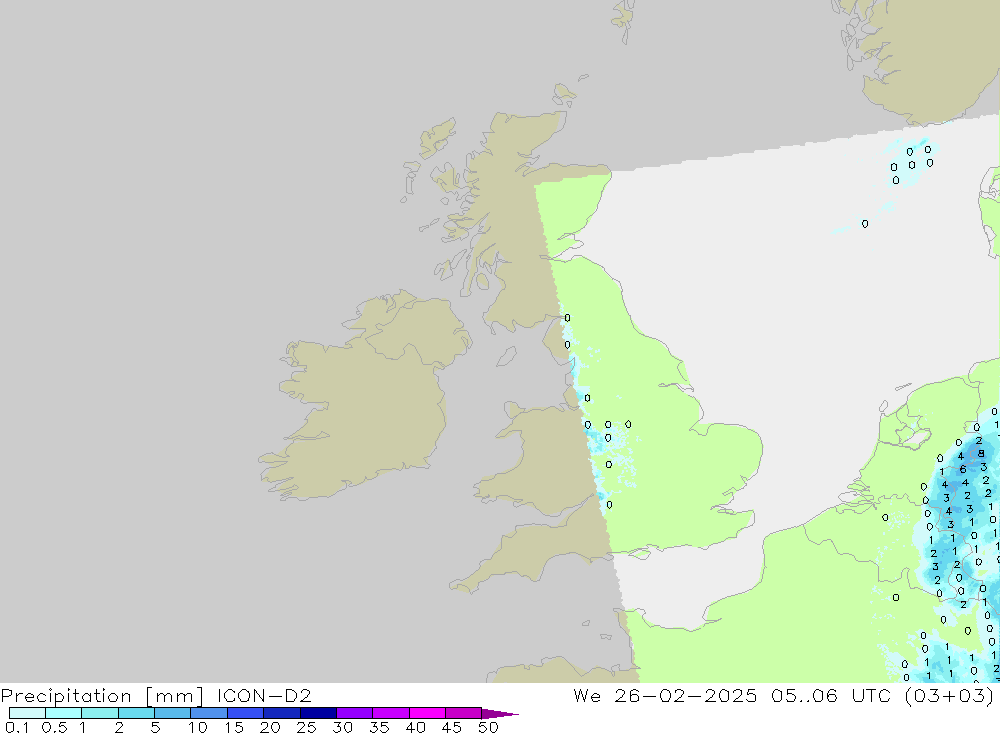The height and width of the screenshot is (733, 1000).
Task: Click the date '26-02-2025' text
Action: coord(686,695)
